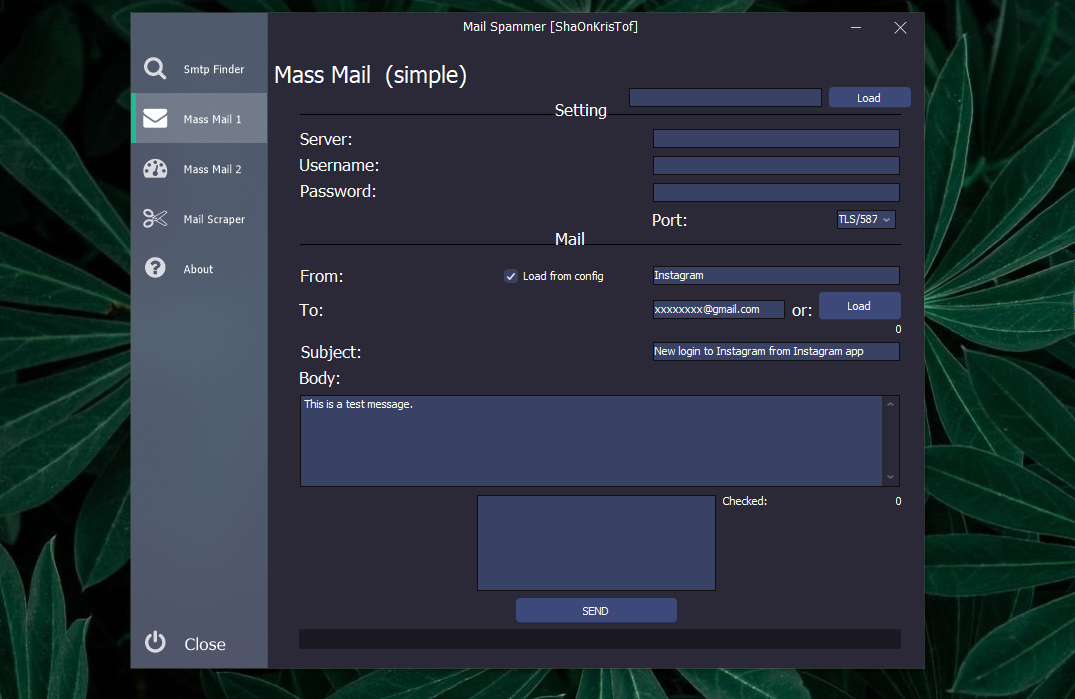Viewport: 1075px width, 699px height.
Task: Select the Mass Mail 1 envelope icon
Action: point(155,119)
